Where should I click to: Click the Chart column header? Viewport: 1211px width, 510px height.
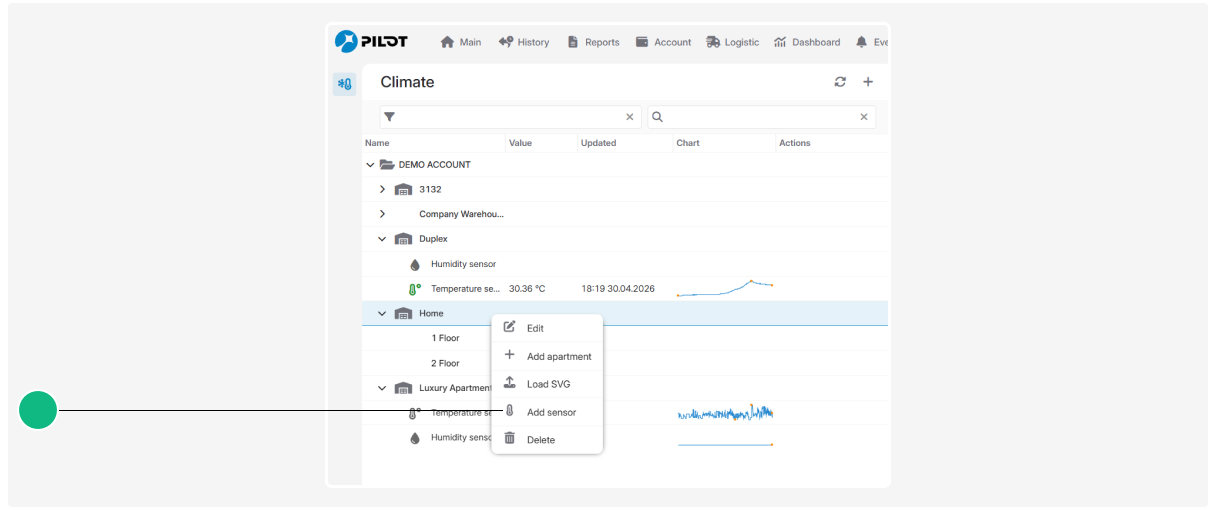click(x=688, y=143)
